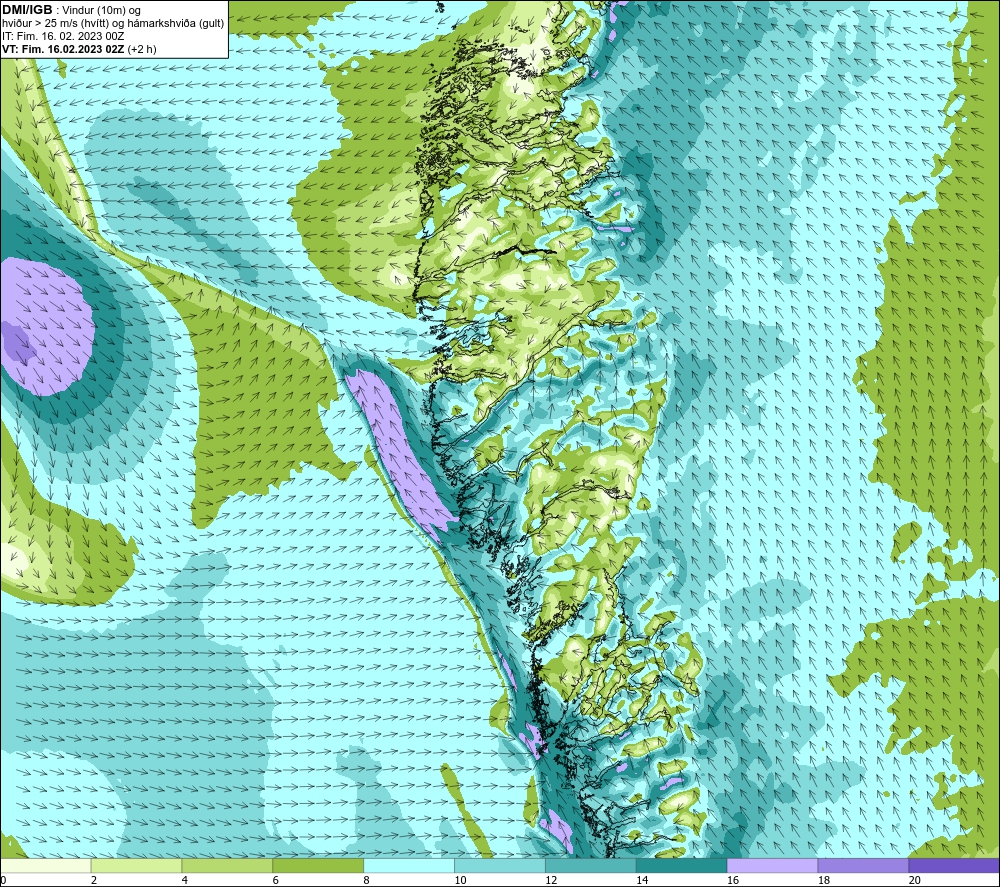This screenshot has height=887, width=1000.
Task: Click the cyan 10–12 m/s legend swatch
Action: [499, 865]
